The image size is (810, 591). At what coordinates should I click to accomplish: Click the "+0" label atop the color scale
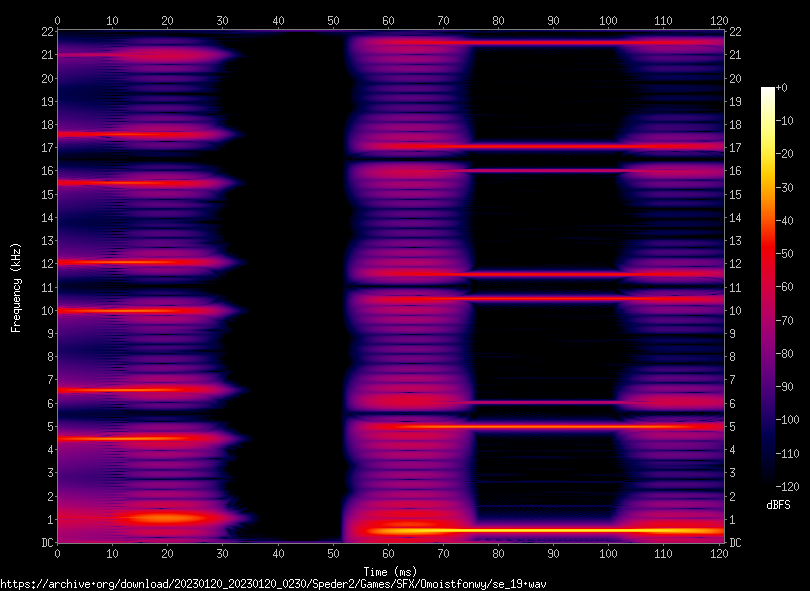782,89
